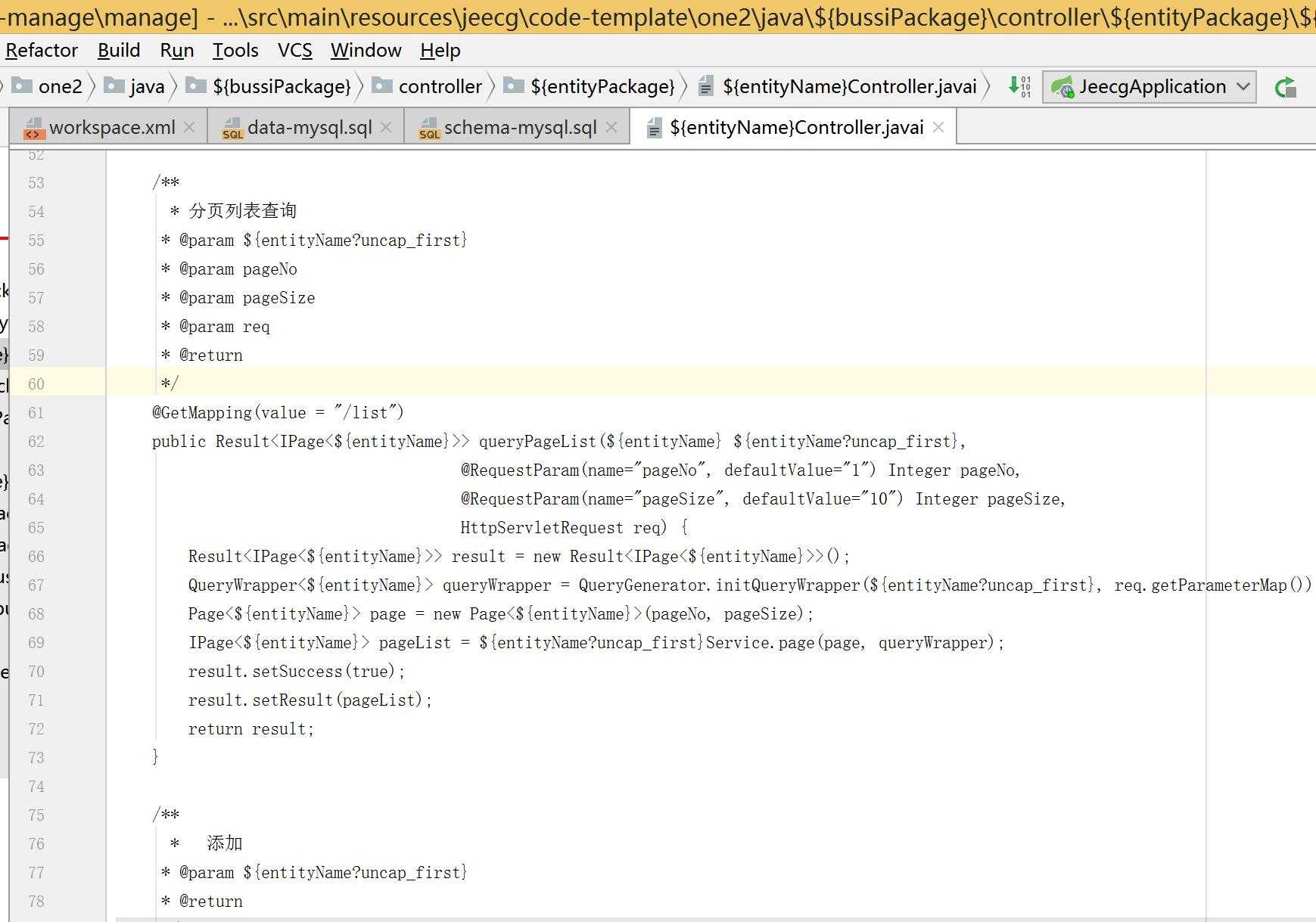Close the data-mysql.sql tab
This screenshot has height=922, width=1316.
tap(386, 127)
